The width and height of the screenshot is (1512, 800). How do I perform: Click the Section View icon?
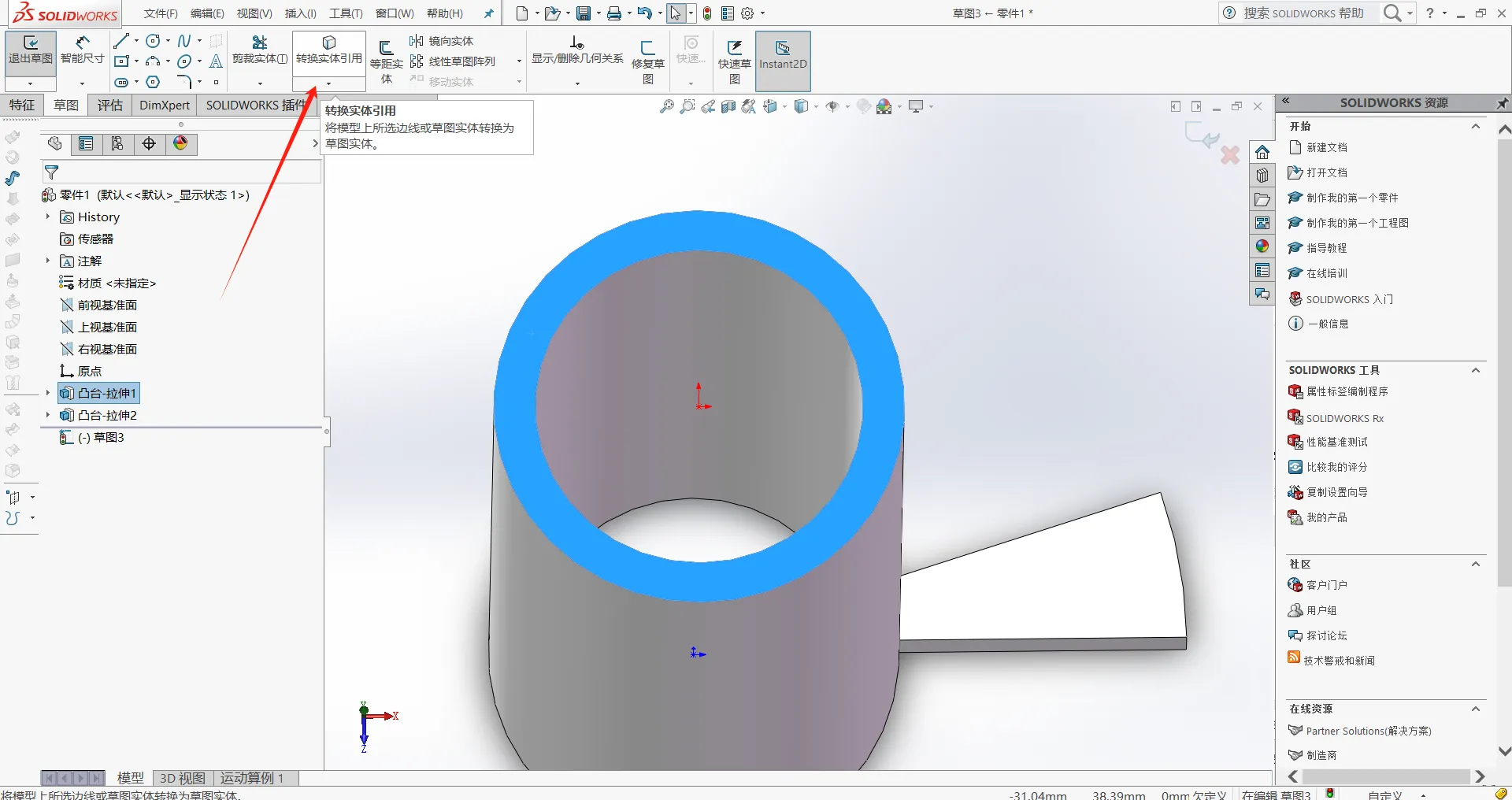(728, 106)
